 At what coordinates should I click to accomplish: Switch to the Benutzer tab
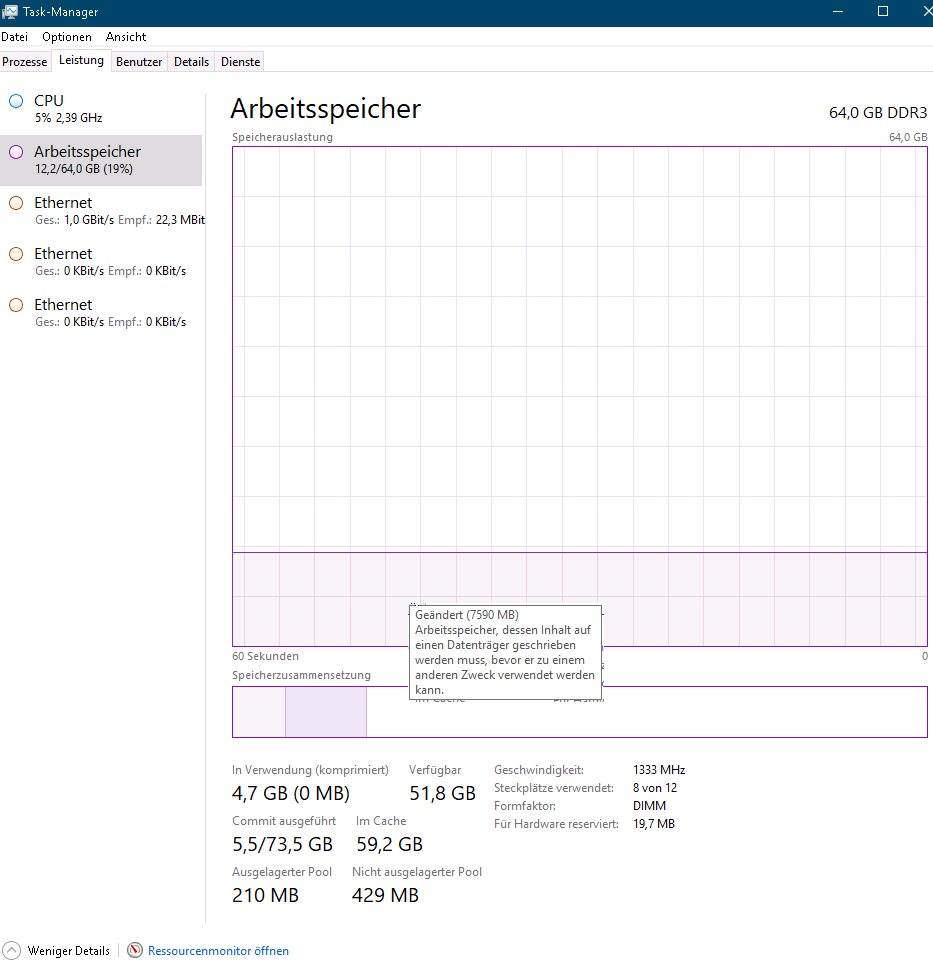click(139, 62)
